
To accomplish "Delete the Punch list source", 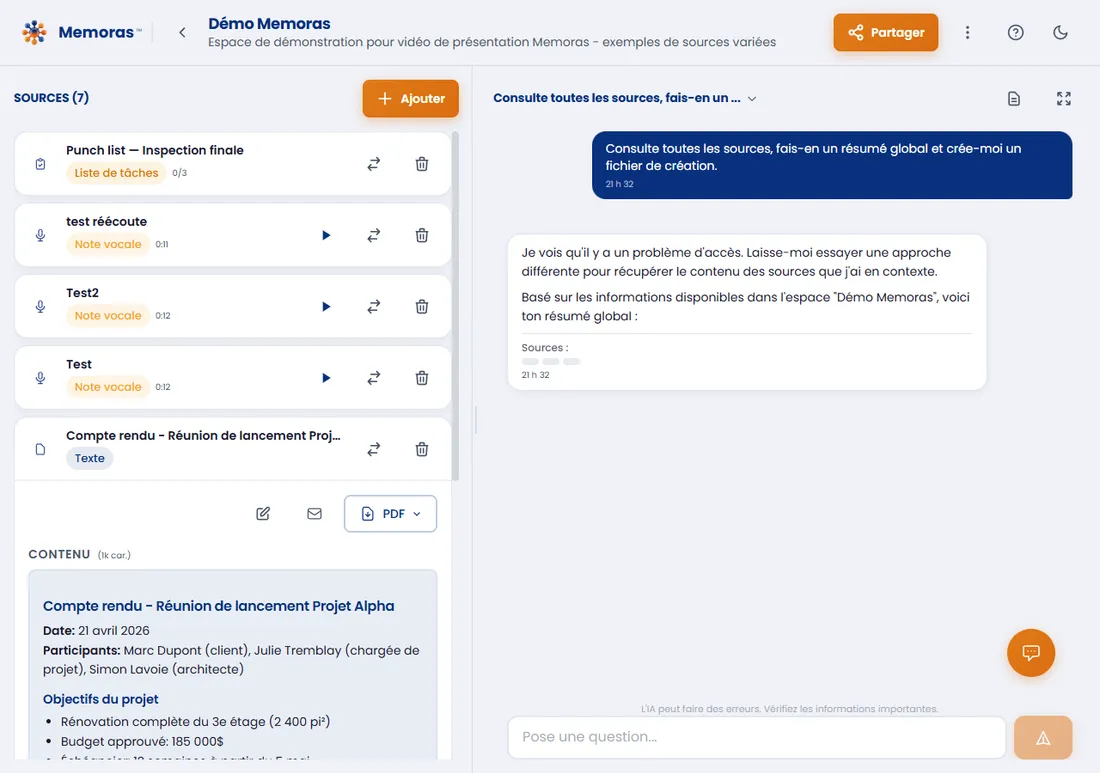I will pos(422,164).
